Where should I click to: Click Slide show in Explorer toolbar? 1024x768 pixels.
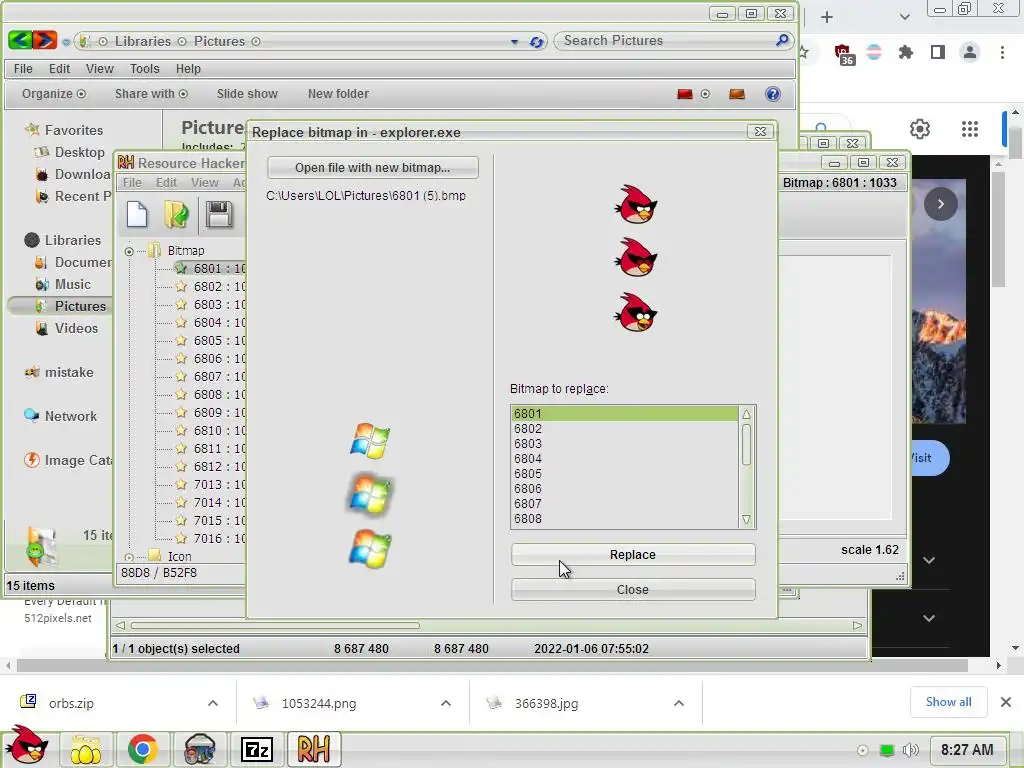click(247, 93)
